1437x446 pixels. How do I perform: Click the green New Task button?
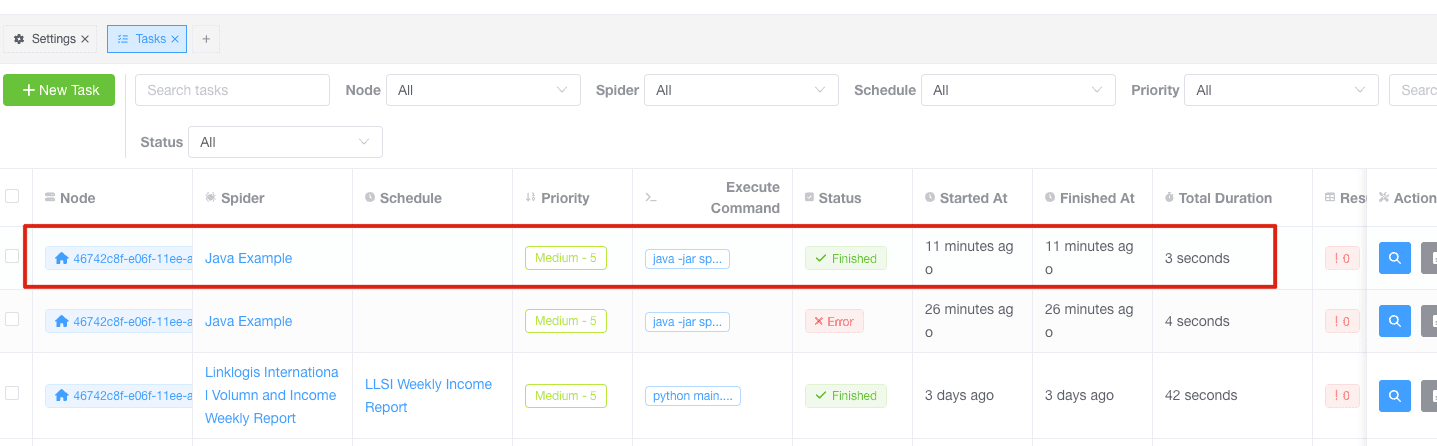pyautogui.click(x=59, y=90)
